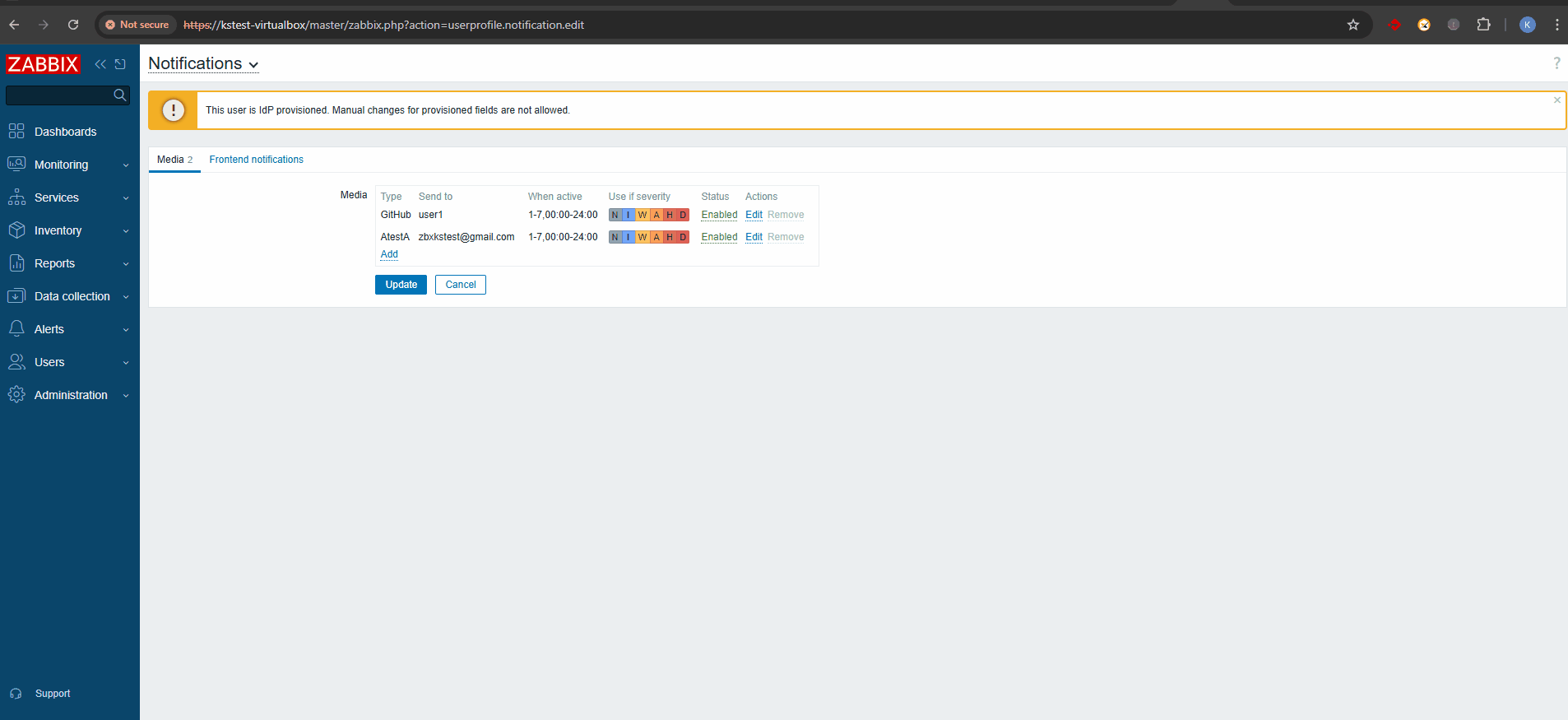This screenshot has width=1568, height=720.
Task: Open the Notifications title dropdown
Action: [x=203, y=63]
